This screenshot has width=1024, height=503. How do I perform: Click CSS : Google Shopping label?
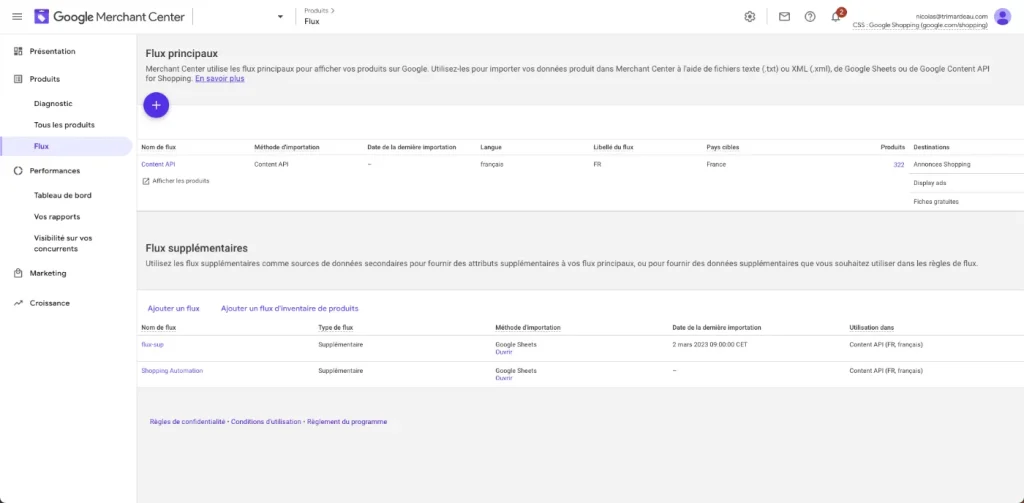coord(920,24)
